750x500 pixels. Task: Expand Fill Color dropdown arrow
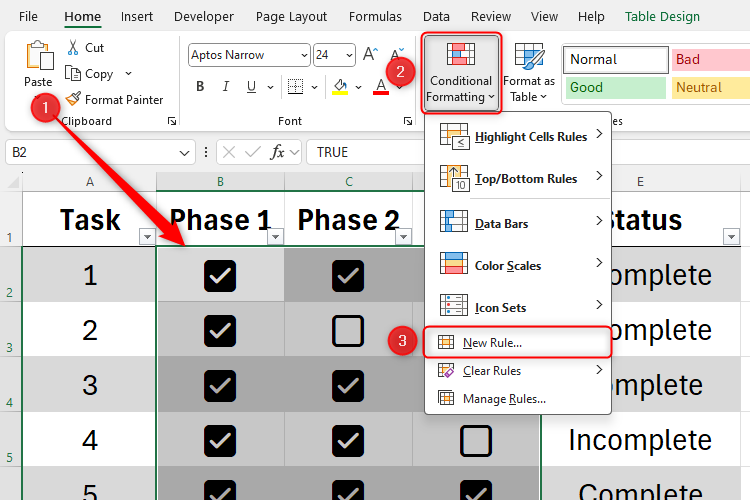358,87
